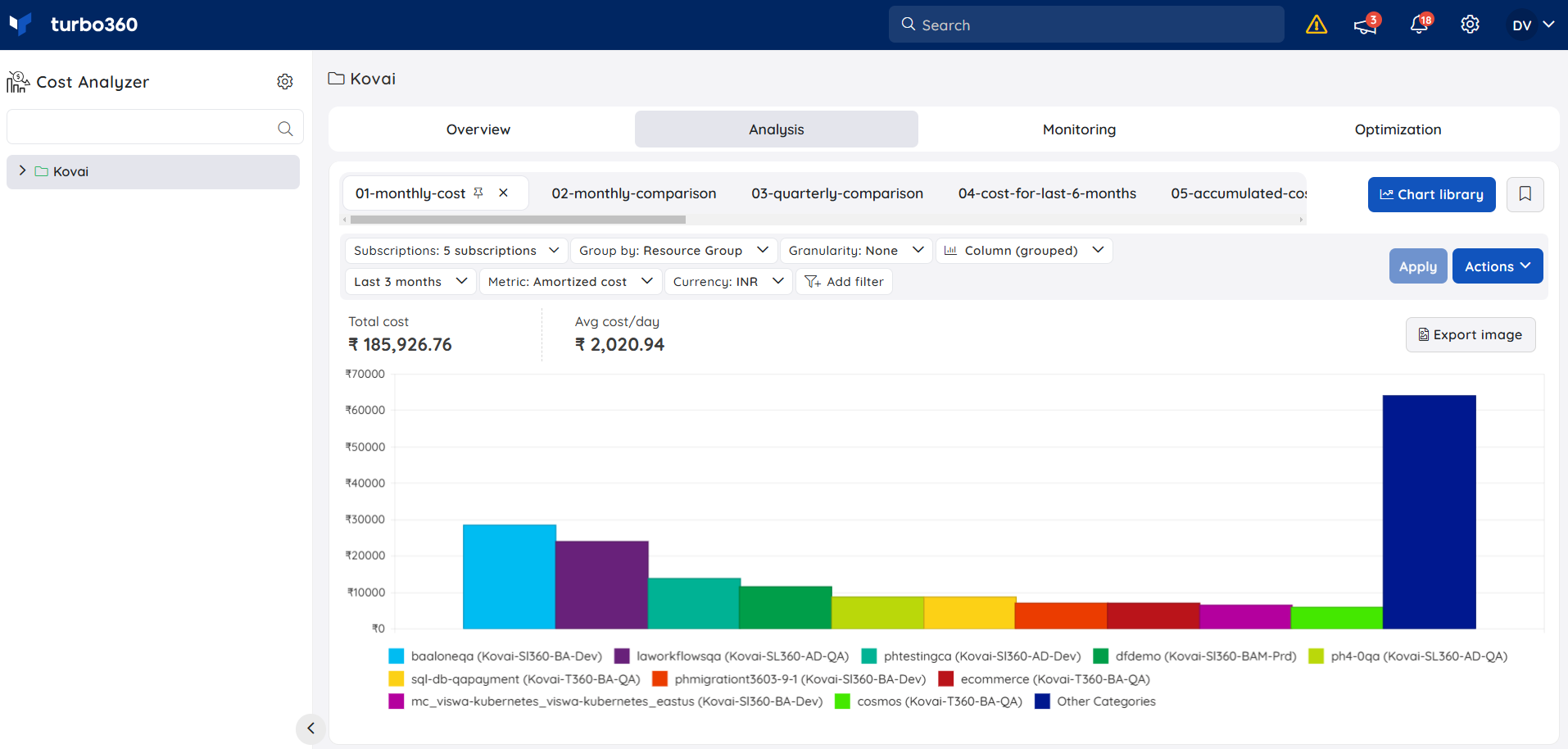Open Subscriptions dropdown
The image size is (1568, 749).
point(456,250)
